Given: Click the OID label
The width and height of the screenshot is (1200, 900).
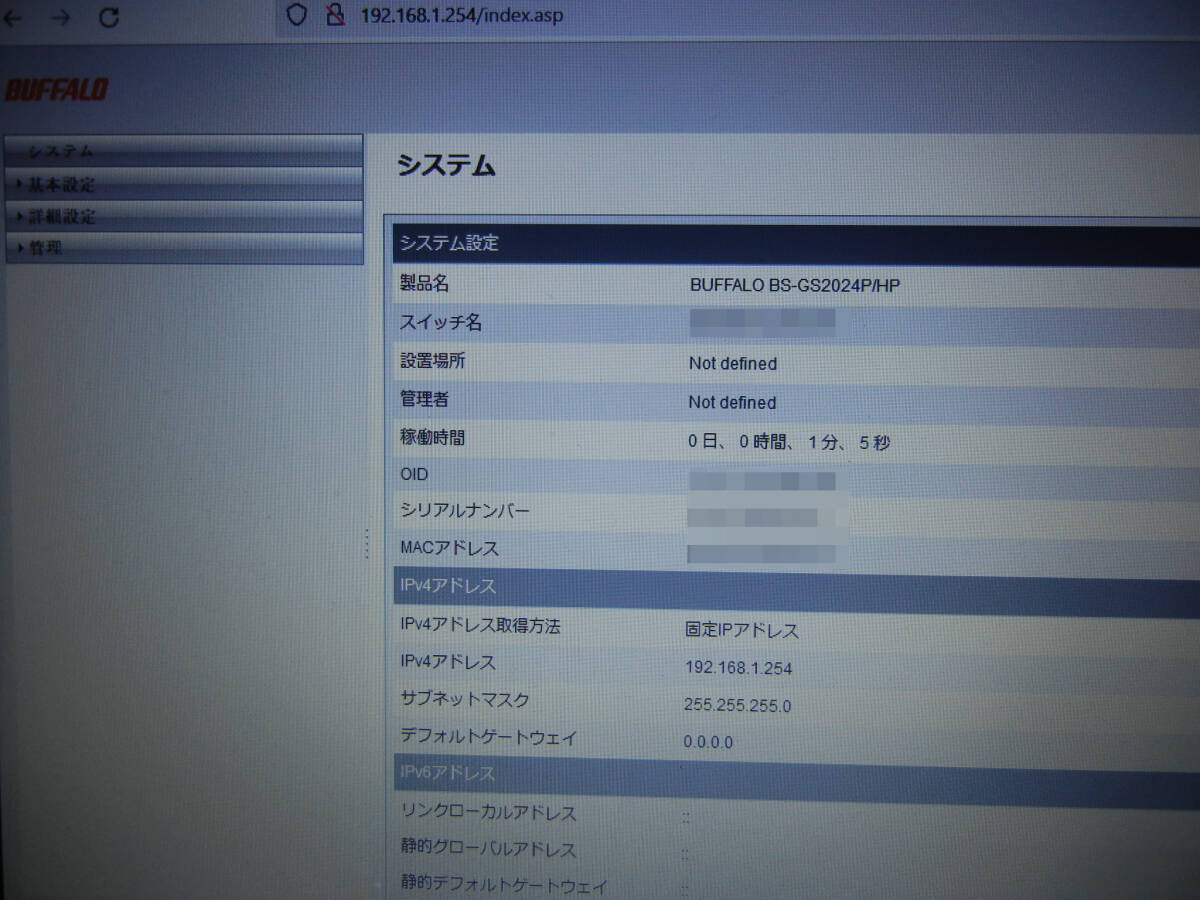Looking at the screenshot, I should click(414, 475).
